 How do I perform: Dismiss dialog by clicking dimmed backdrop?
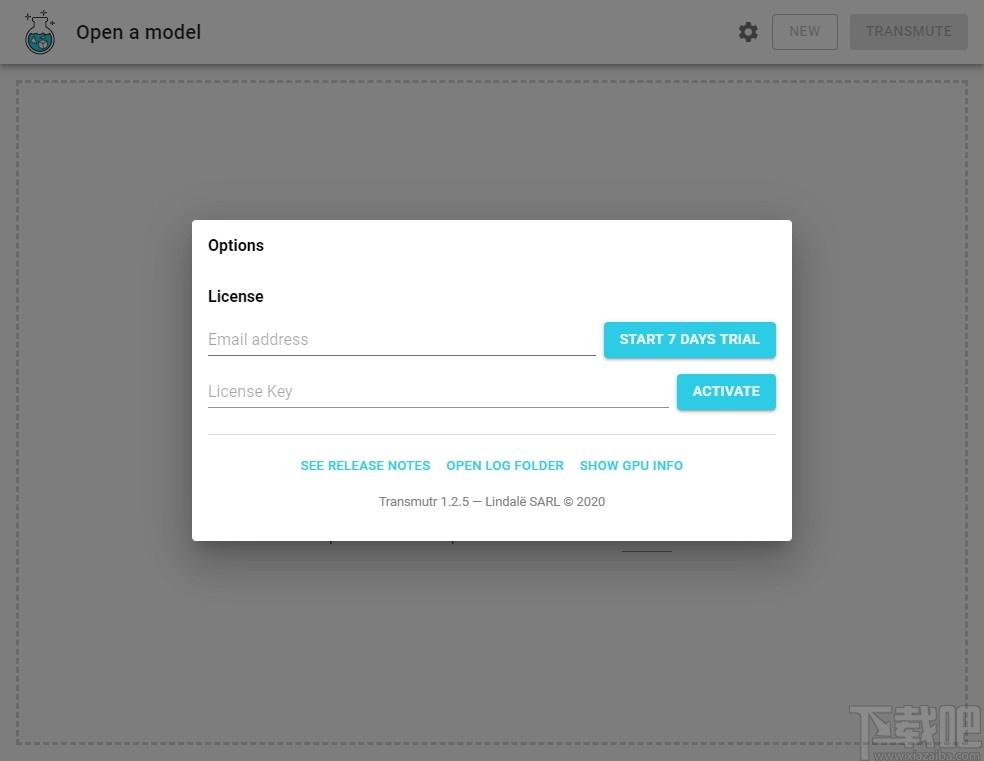tap(100, 376)
